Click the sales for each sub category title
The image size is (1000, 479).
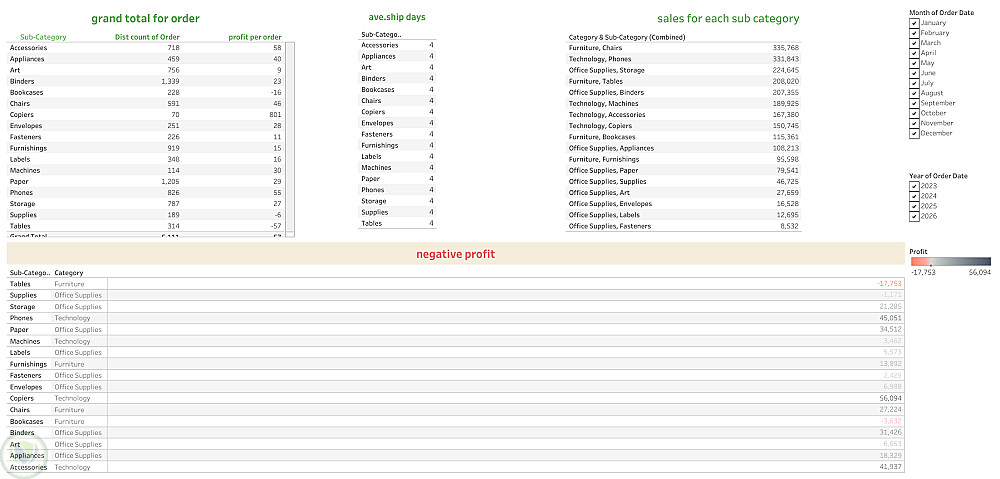728,18
